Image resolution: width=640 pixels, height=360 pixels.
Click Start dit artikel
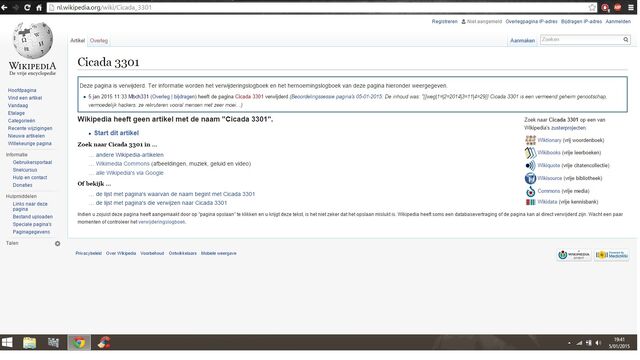(x=116, y=133)
